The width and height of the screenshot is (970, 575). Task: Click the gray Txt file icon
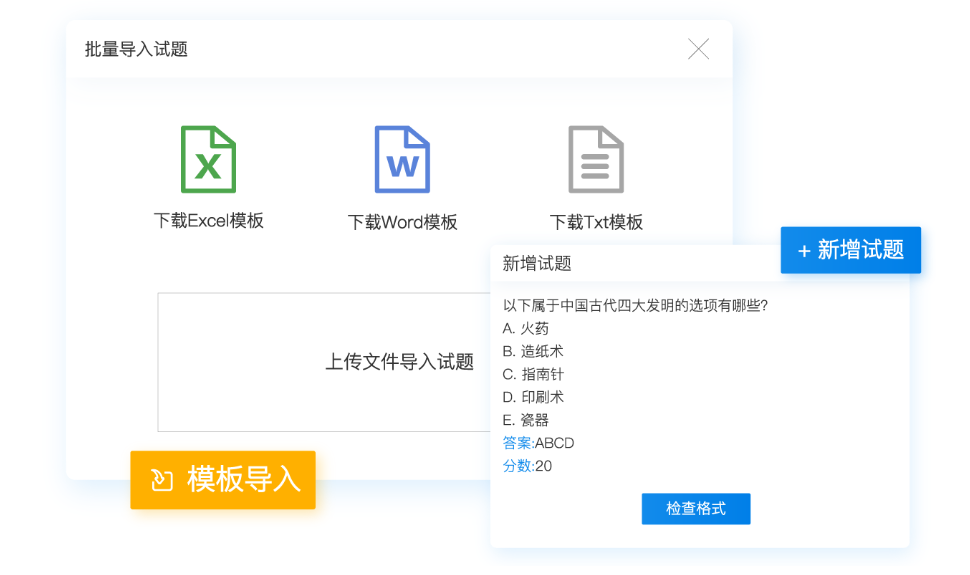pos(596,159)
